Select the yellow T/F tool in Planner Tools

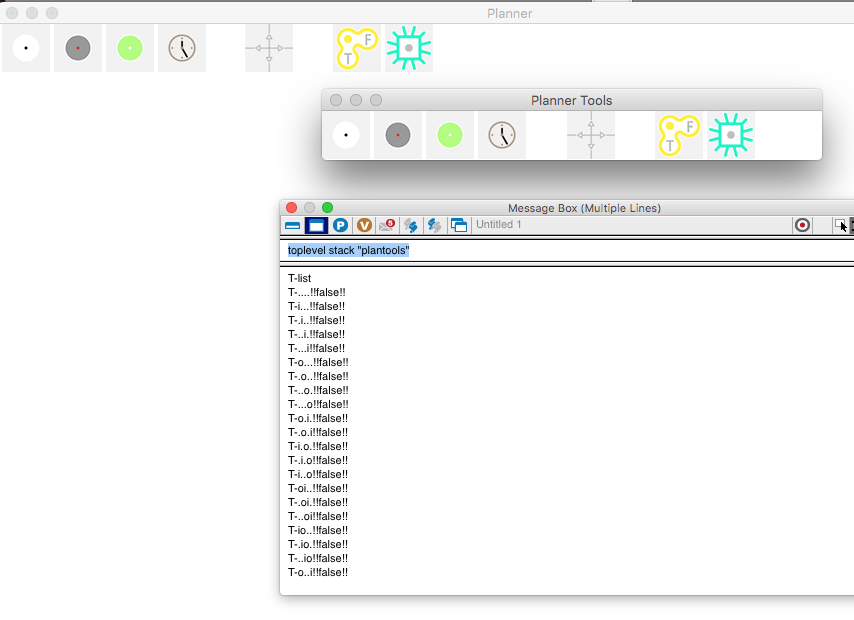[679, 135]
